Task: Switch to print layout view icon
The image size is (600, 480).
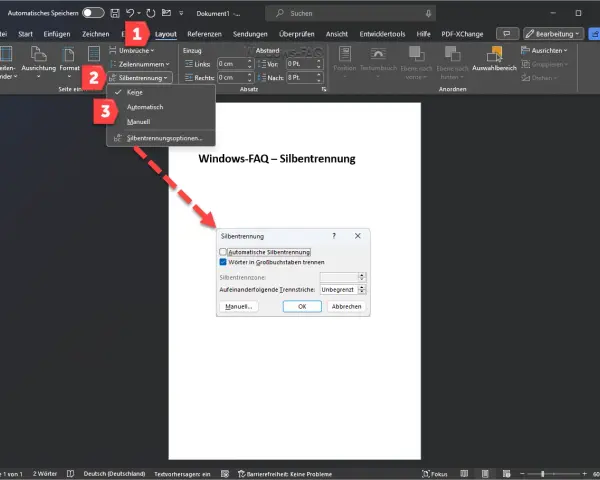Action: coord(485,474)
